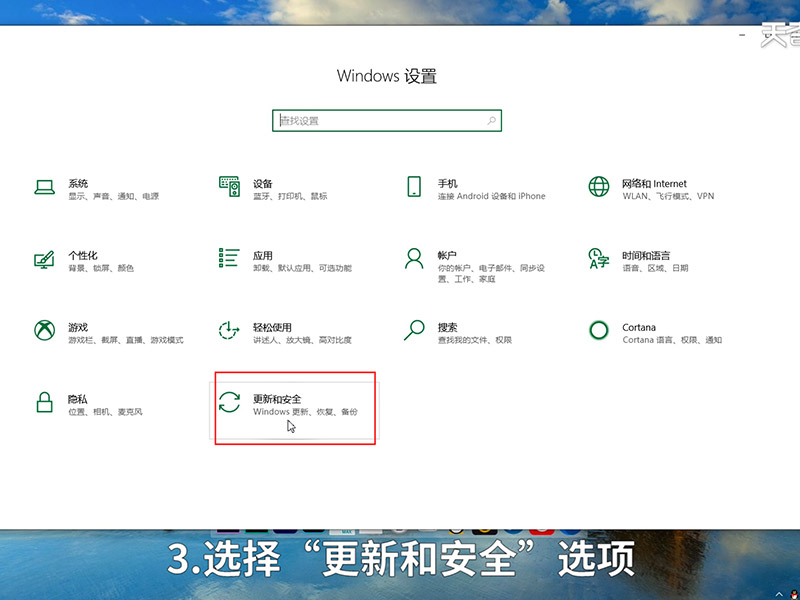This screenshot has height=600, width=800.
Task: Open the Cortana settings label
Action: click(639, 328)
